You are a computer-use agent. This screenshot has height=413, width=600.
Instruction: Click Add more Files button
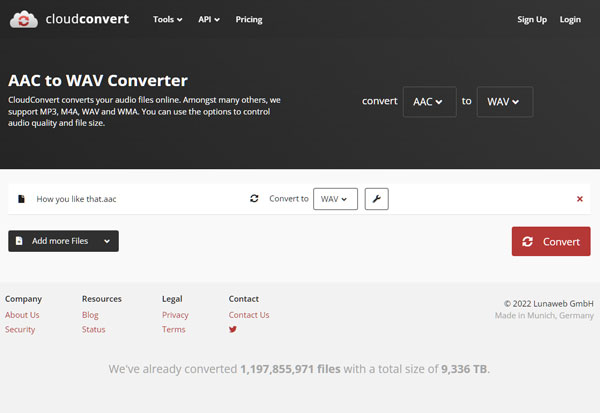pyautogui.click(x=63, y=241)
